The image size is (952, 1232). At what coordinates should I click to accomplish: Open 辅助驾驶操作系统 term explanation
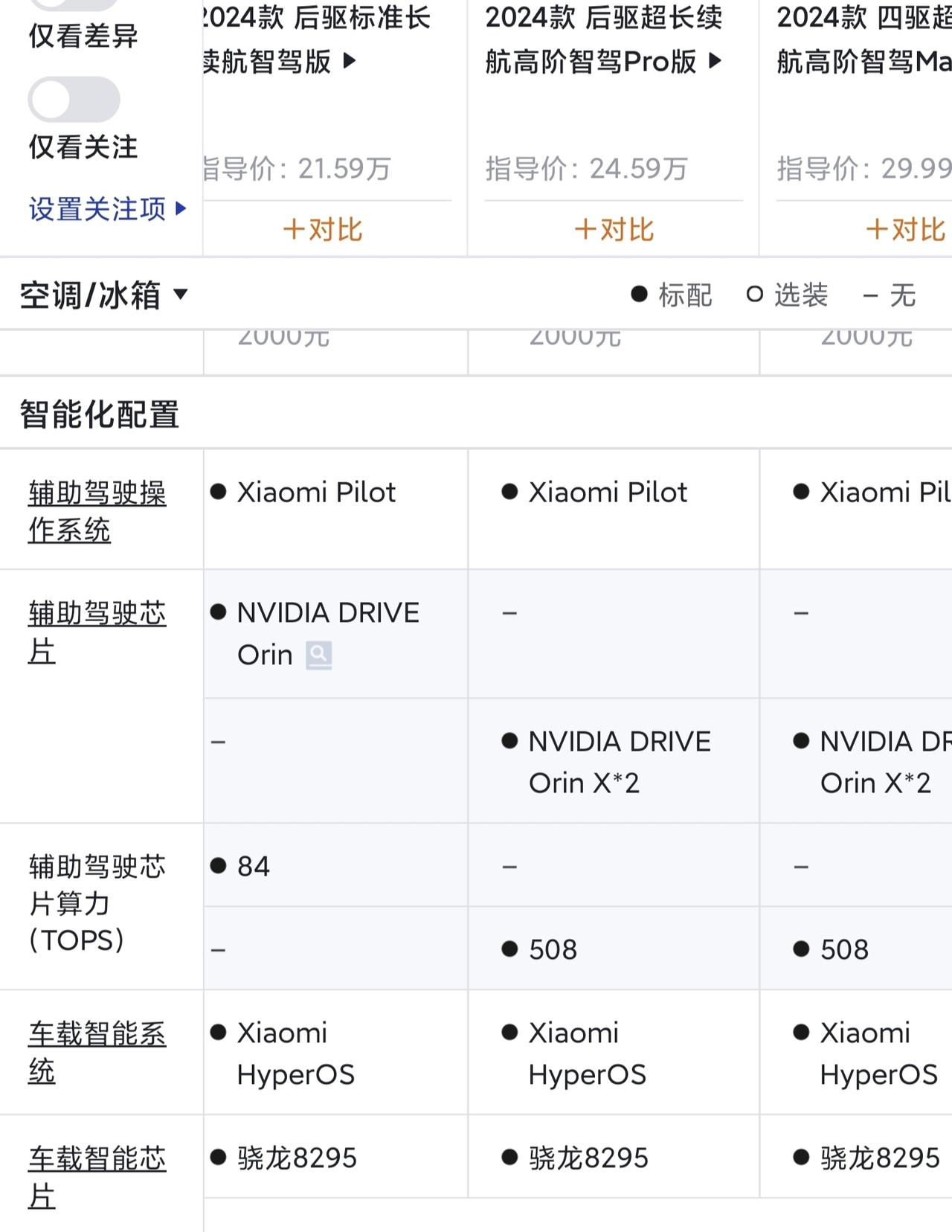[97, 511]
